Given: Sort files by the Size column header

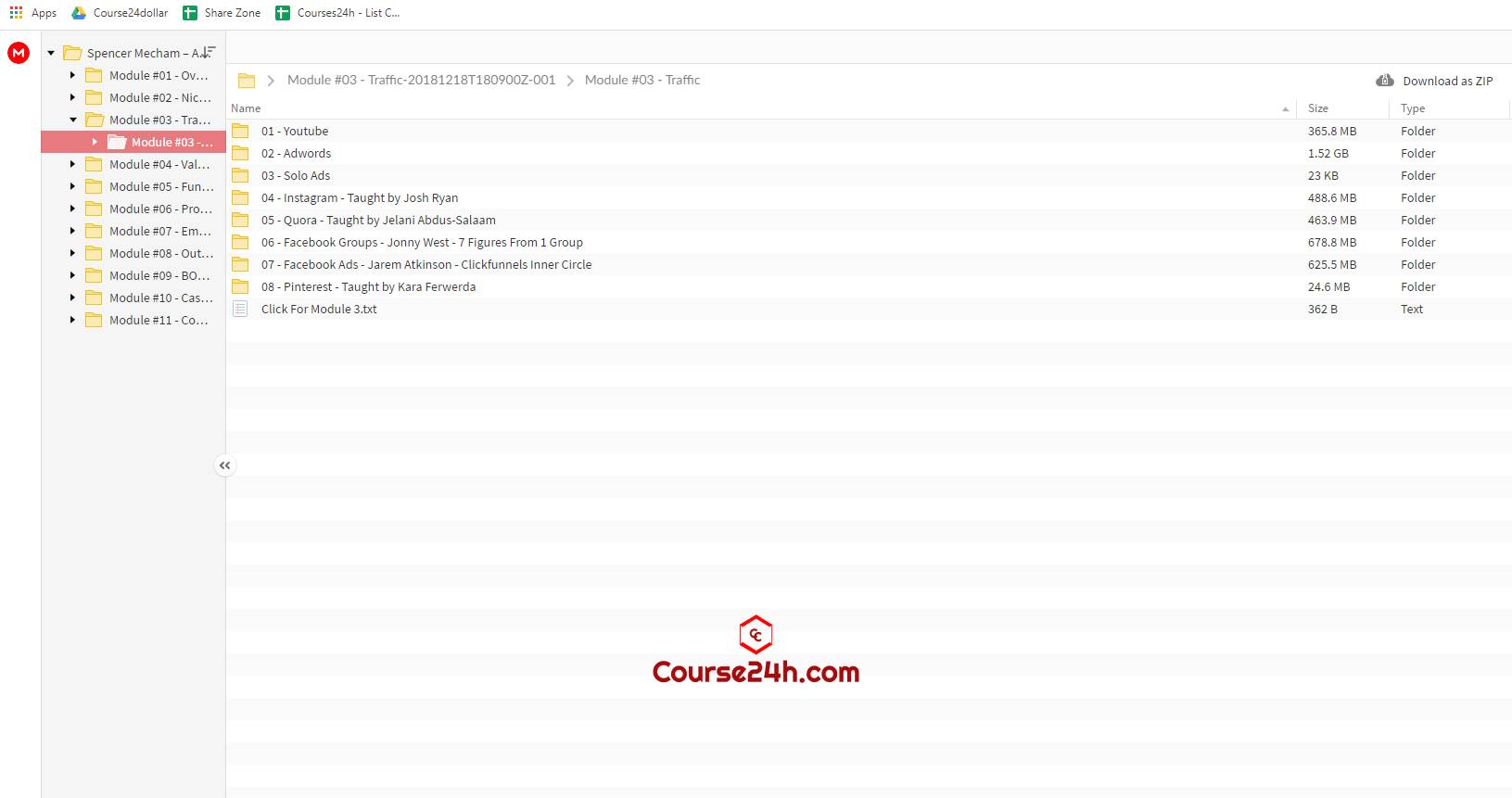Looking at the screenshot, I should click(1317, 108).
